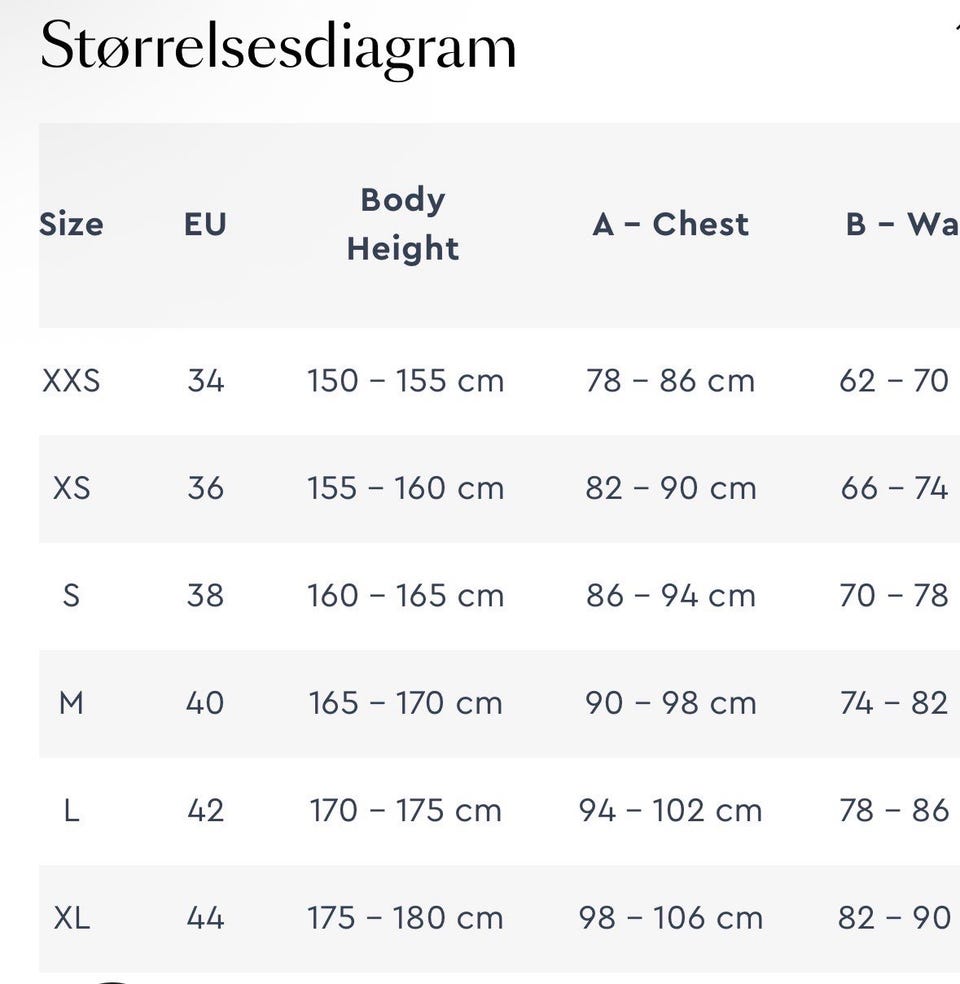Image resolution: width=960 pixels, height=984 pixels.
Task: Click the 150 – 155 cm height cell
Action: tap(405, 381)
